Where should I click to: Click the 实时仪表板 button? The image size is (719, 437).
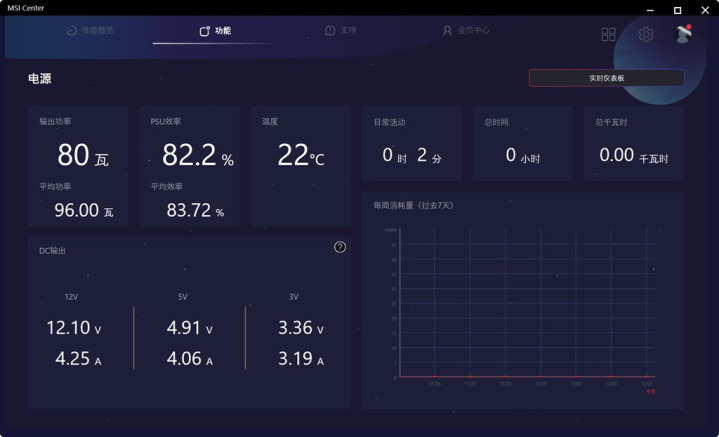[606, 78]
